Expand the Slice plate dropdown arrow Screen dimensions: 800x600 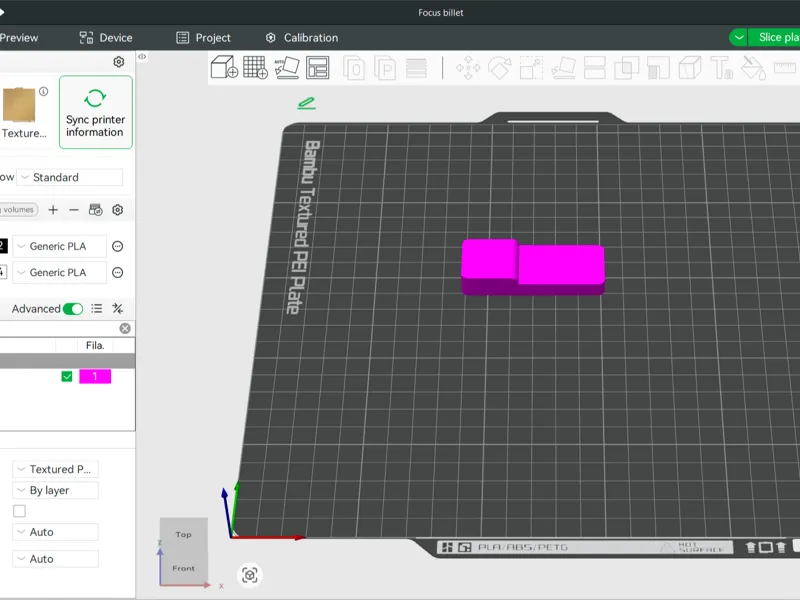click(x=738, y=37)
